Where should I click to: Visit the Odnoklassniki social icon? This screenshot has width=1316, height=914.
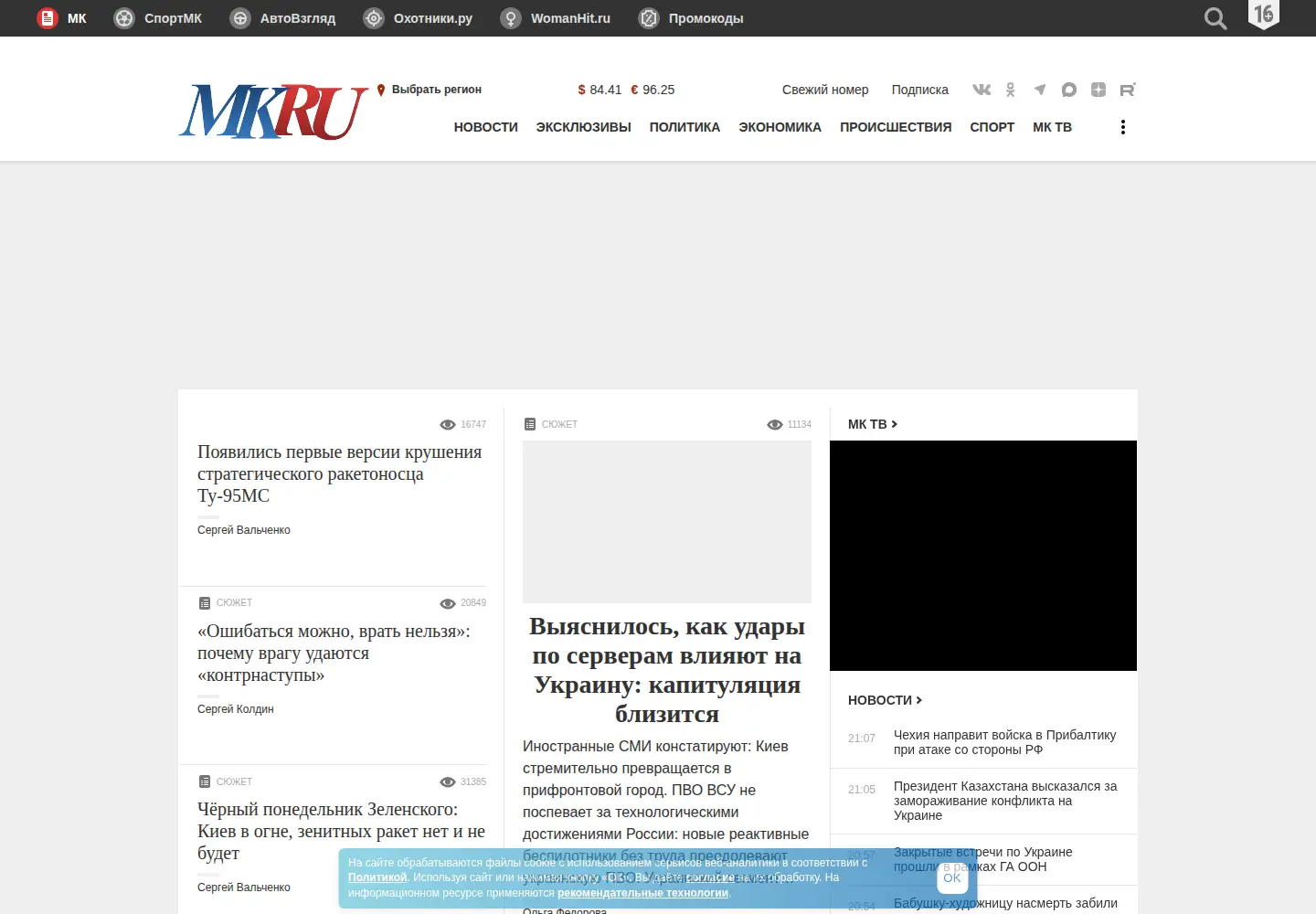point(1011,90)
